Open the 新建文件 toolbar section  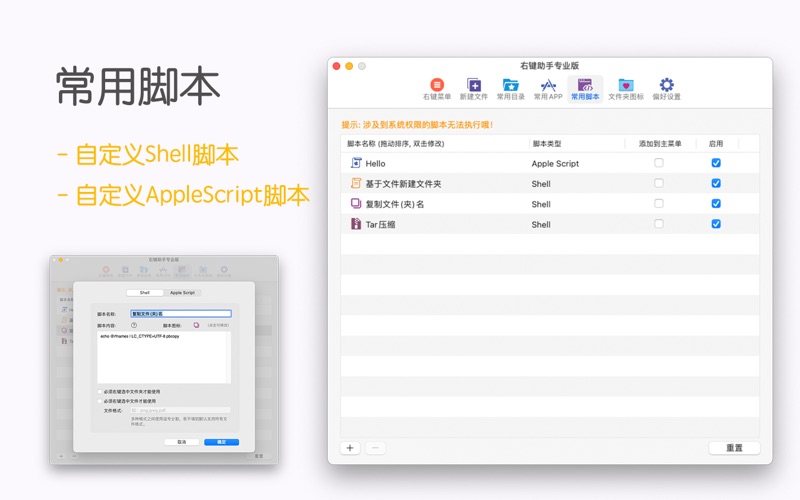click(x=474, y=89)
